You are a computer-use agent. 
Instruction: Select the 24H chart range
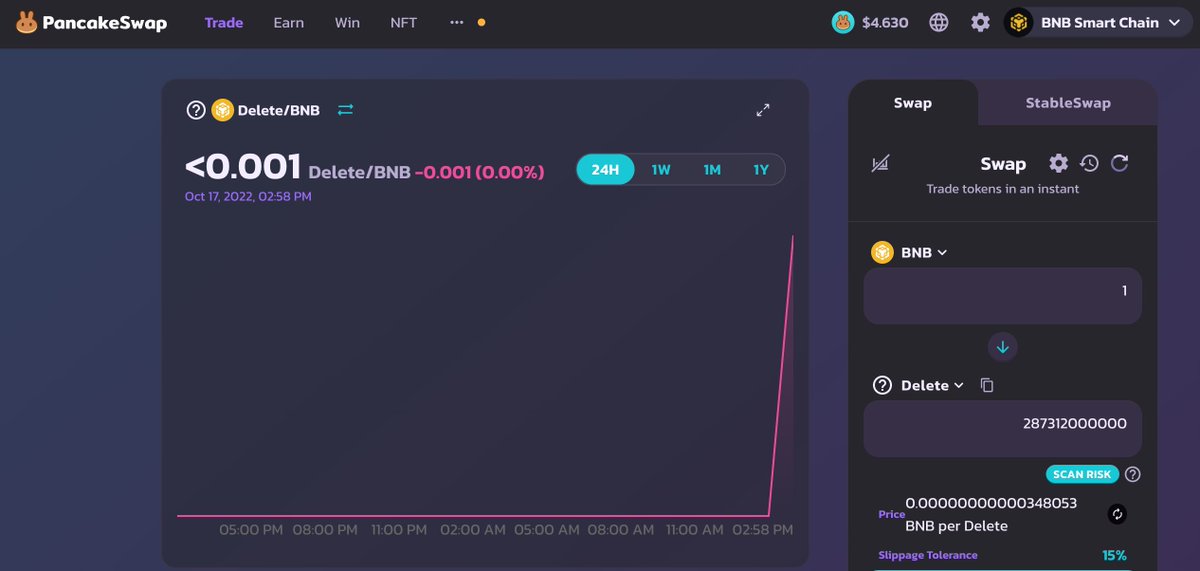605,170
